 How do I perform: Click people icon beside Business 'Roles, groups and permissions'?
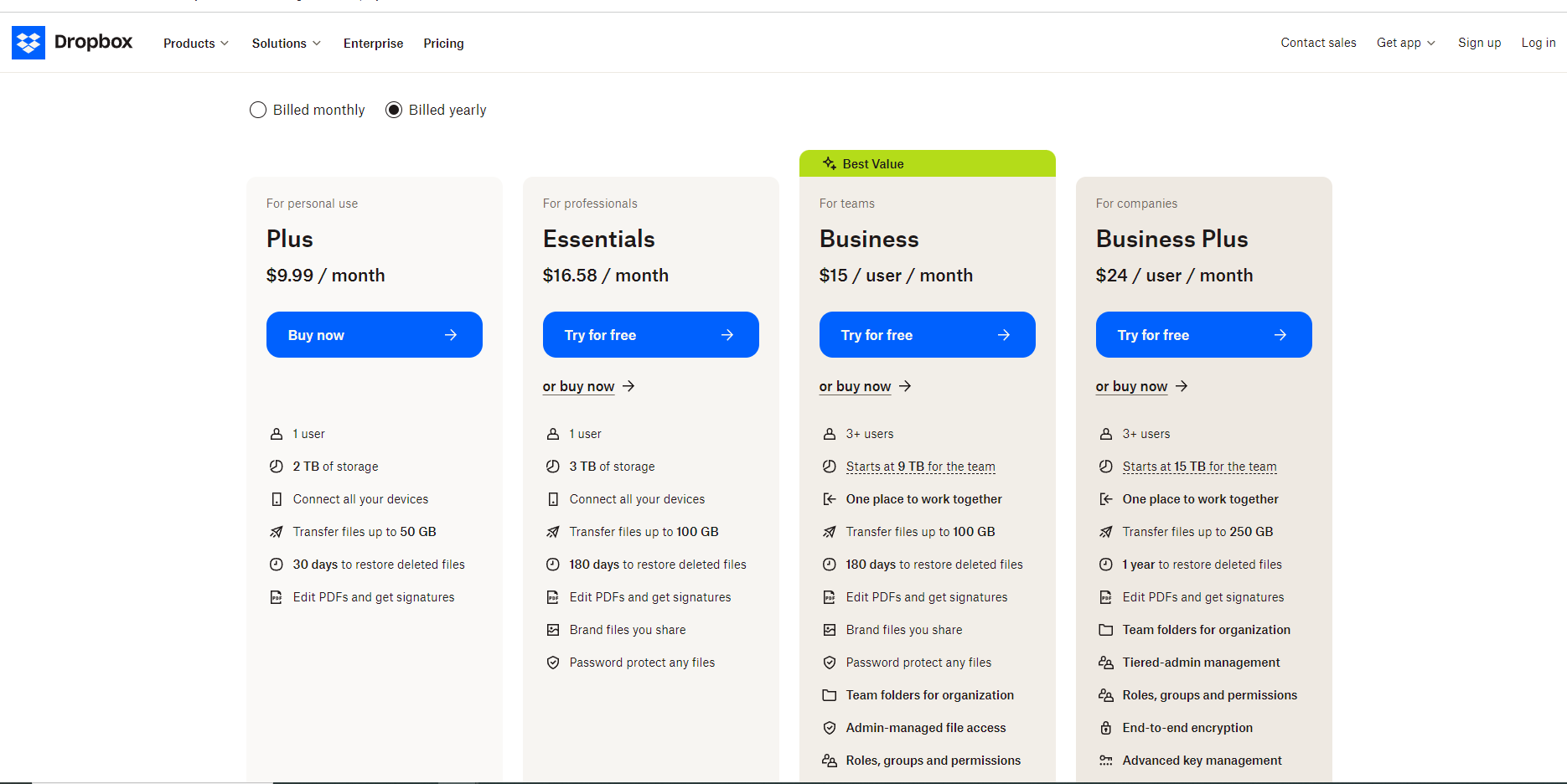[830, 761]
